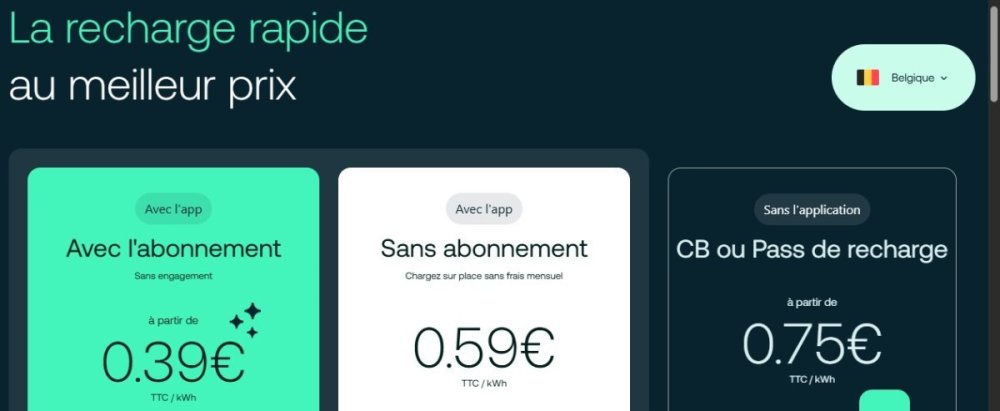Click the "Sans abonnement" plan title
This screenshot has width=1000, height=411.
point(484,248)
